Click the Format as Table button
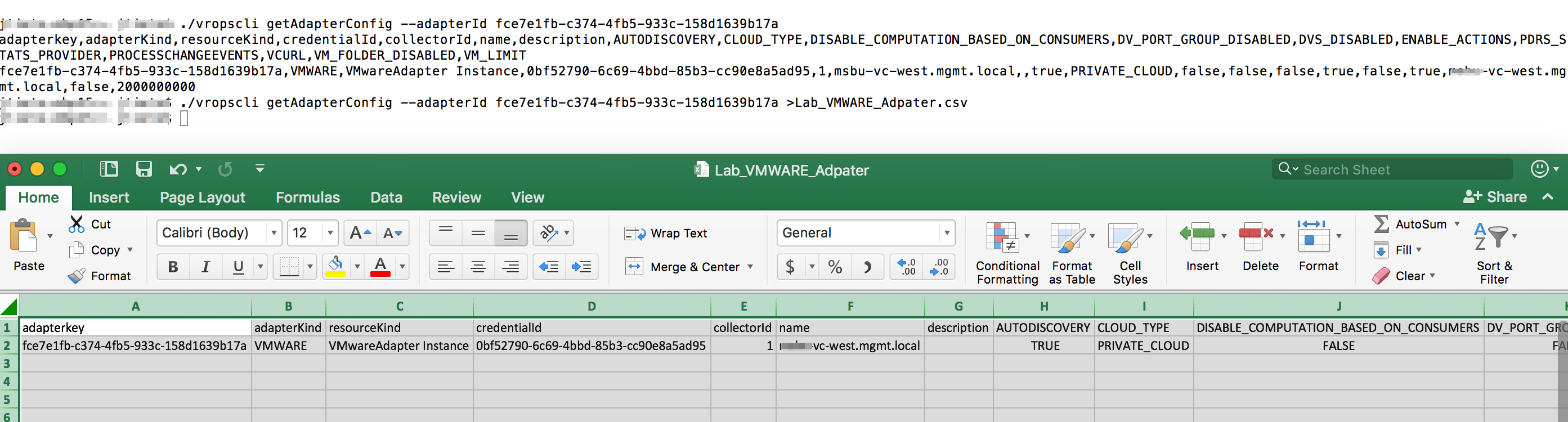Viewport: 1568px width, 422px height. tap(1071, 253)
